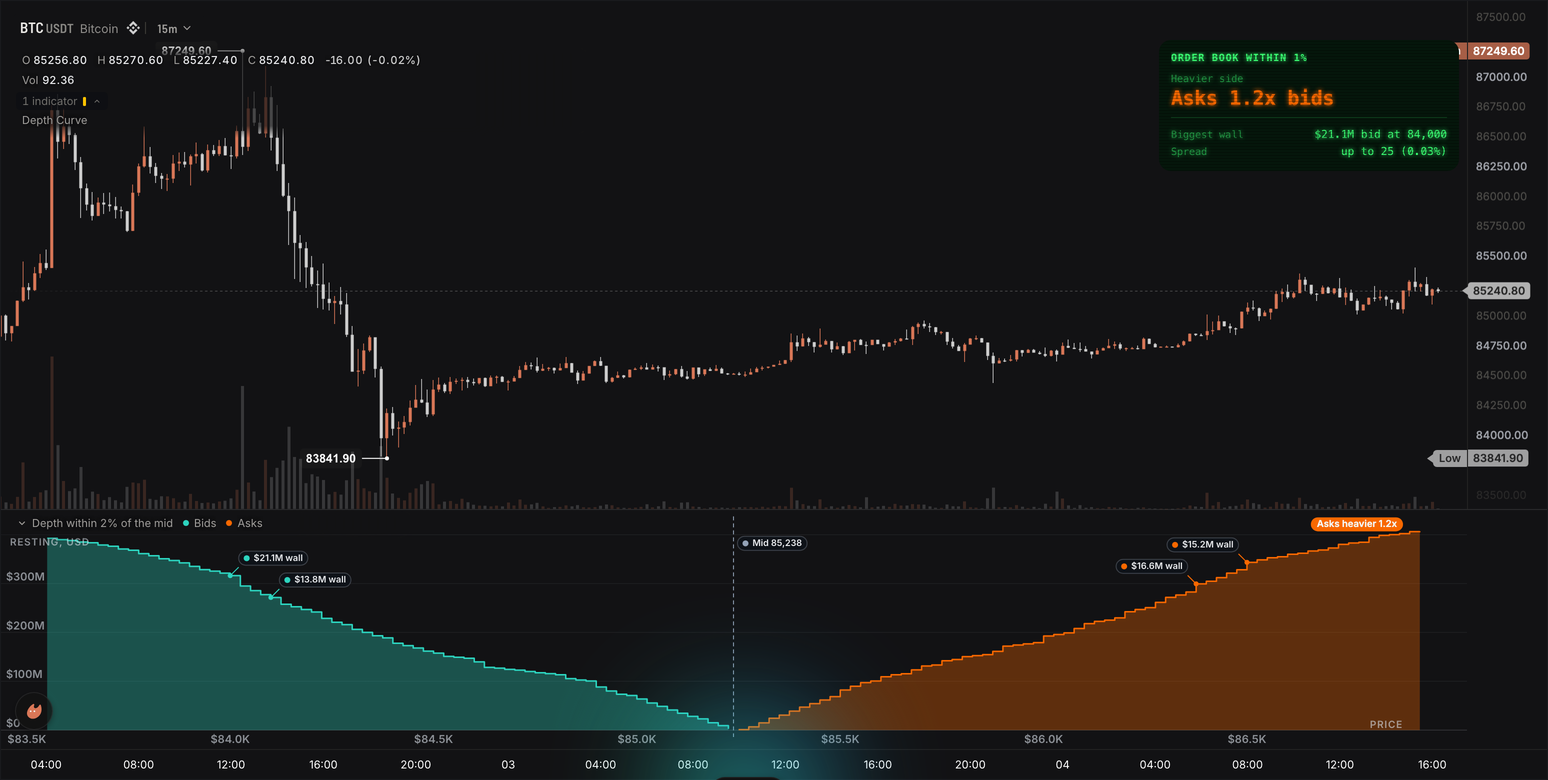Click the high price tag 87249.60

pyautogui.click(x=1497, y=50)
